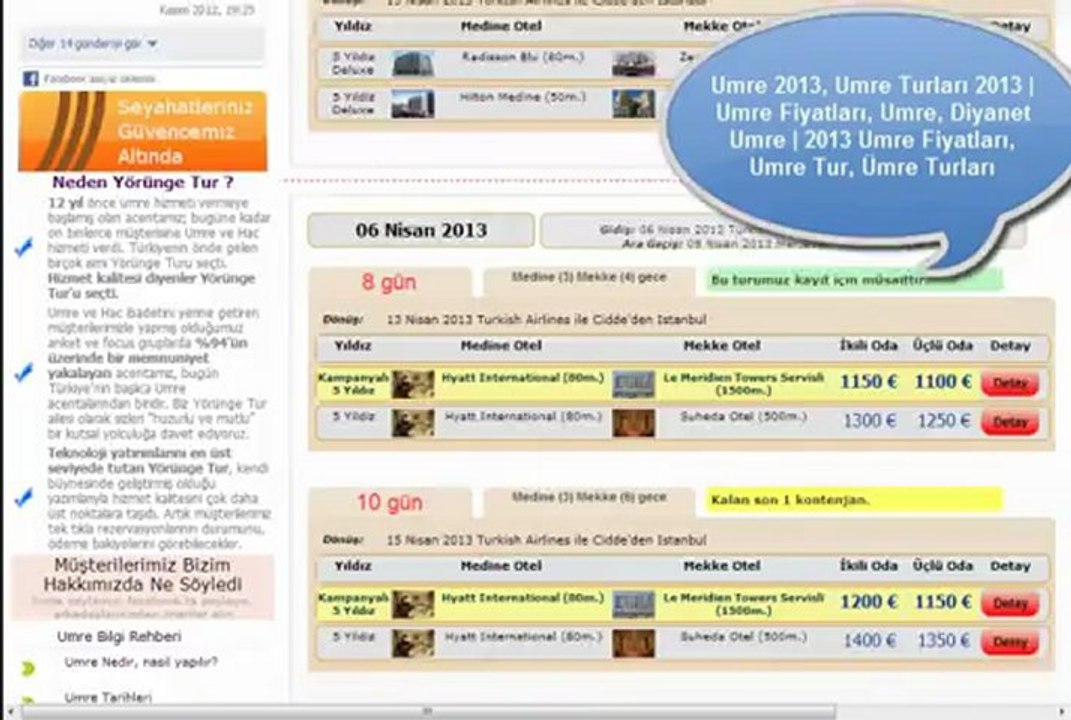Click the Detay button for 1400 € row

1010,642
